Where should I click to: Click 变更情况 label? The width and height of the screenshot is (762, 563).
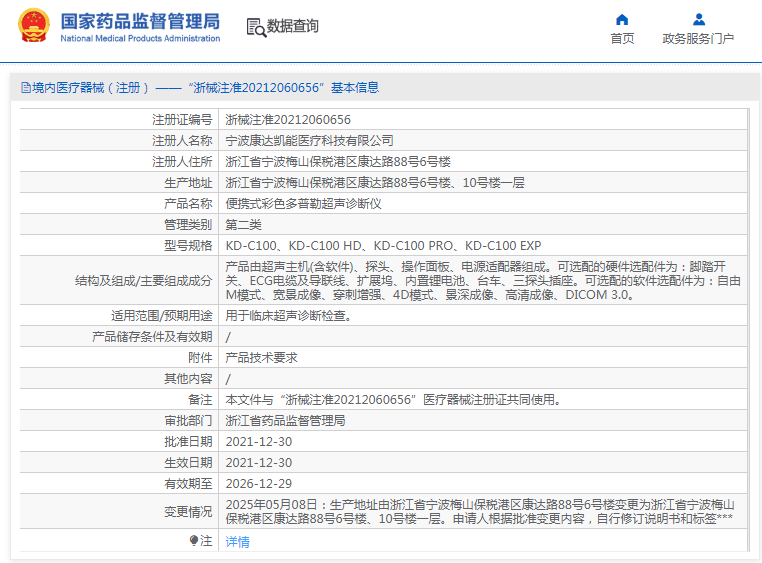click(x=188, y=512)
